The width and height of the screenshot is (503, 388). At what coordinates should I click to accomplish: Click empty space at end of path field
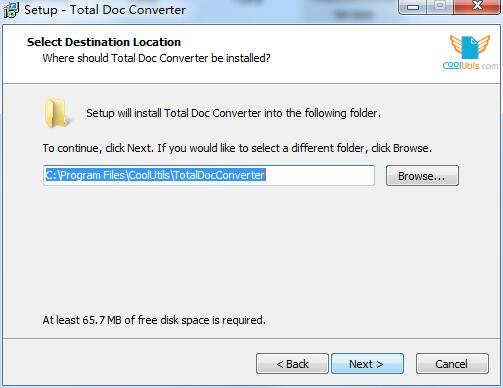[320, 175]
